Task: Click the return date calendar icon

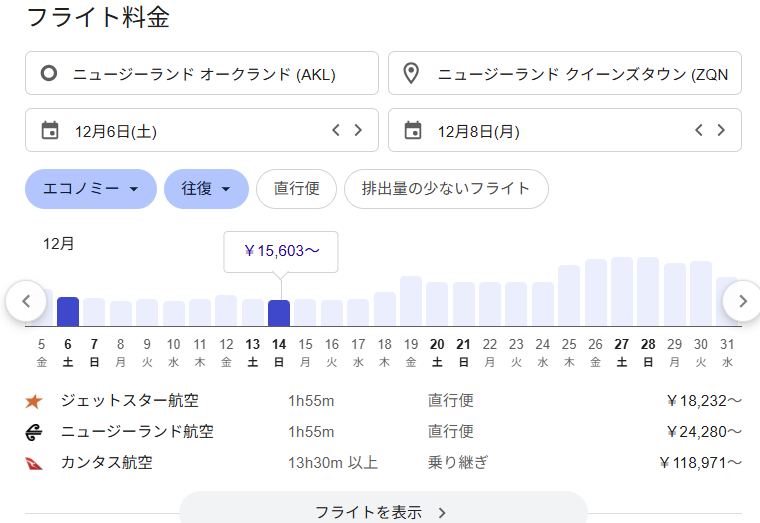Action: (x=412, y=130)
